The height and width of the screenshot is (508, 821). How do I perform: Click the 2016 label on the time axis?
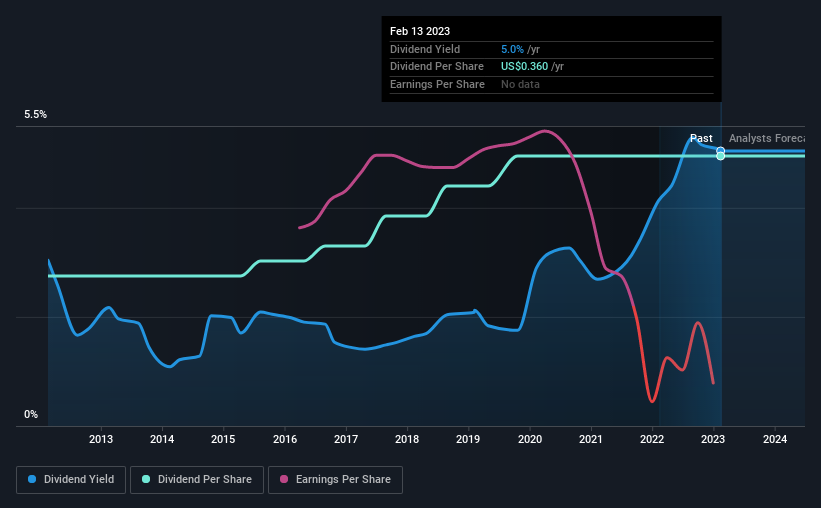(285, 439)
